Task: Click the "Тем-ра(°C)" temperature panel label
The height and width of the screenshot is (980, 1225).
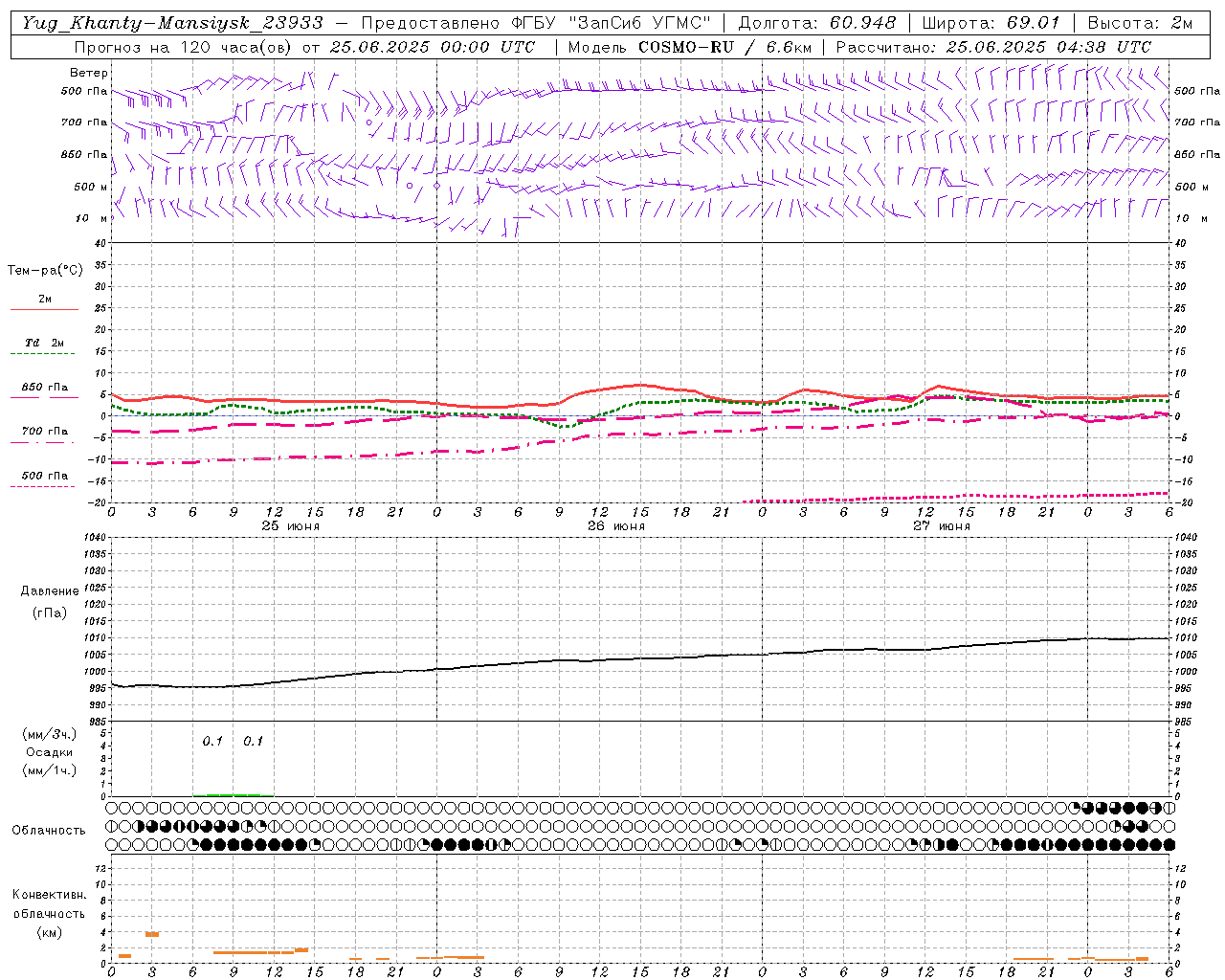Action: 45,271
